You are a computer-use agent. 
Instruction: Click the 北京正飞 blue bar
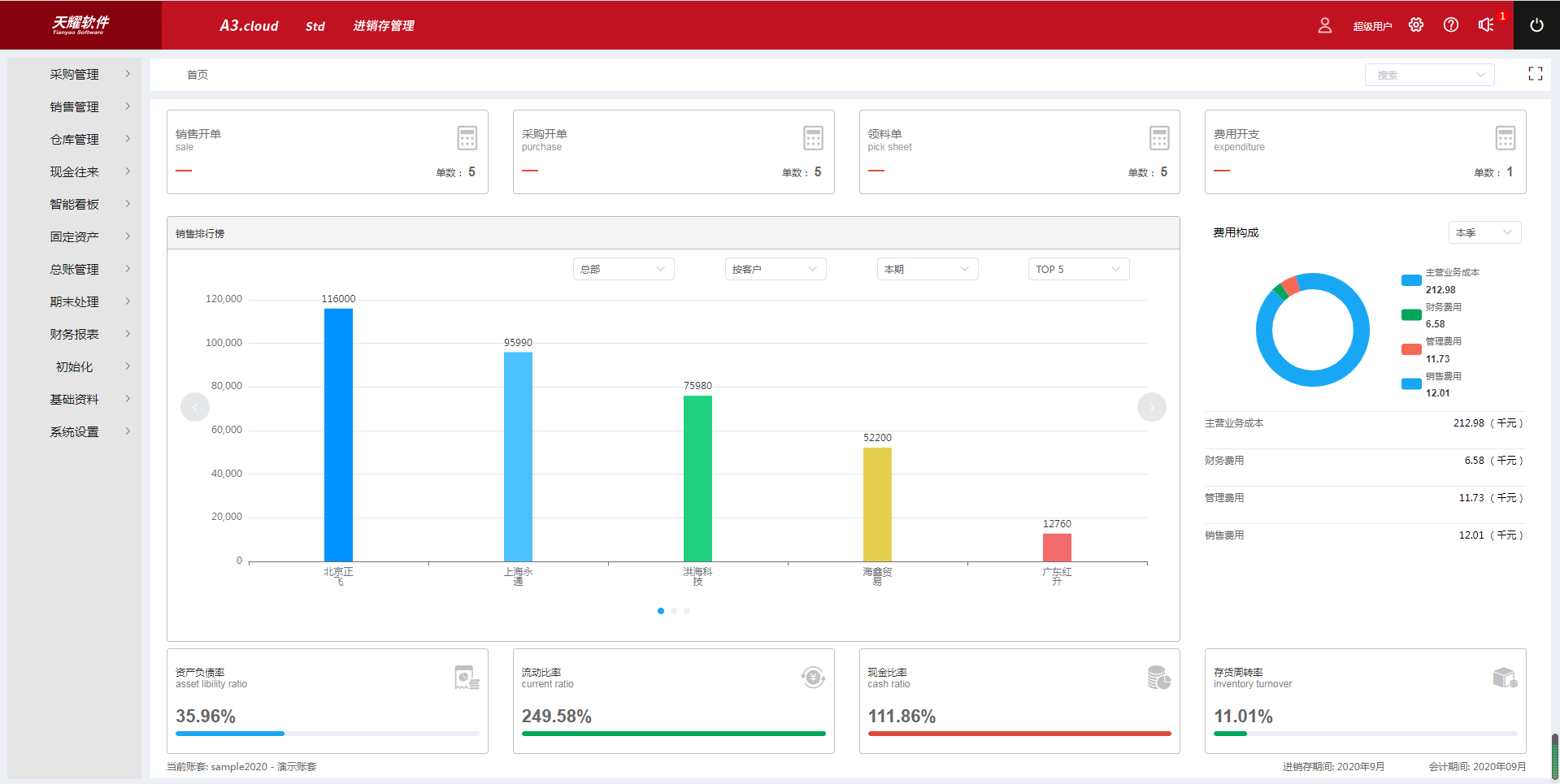(x=338, y=435)
